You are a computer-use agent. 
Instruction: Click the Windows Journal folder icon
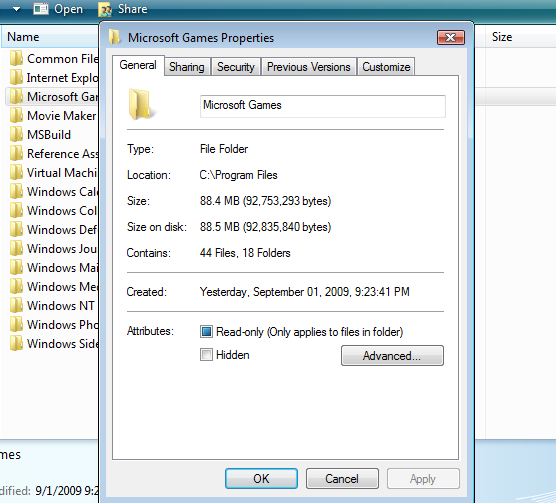click(x=16, y=248)
